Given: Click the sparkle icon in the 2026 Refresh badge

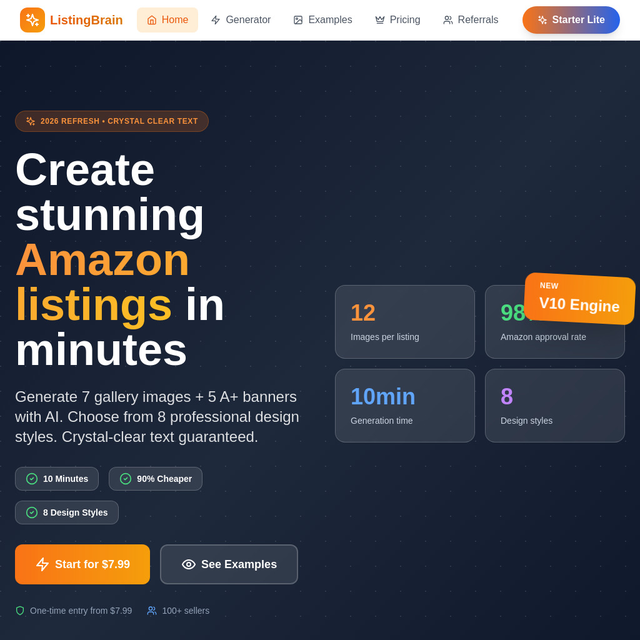Looking at the screenshot, I should point(31,121).
